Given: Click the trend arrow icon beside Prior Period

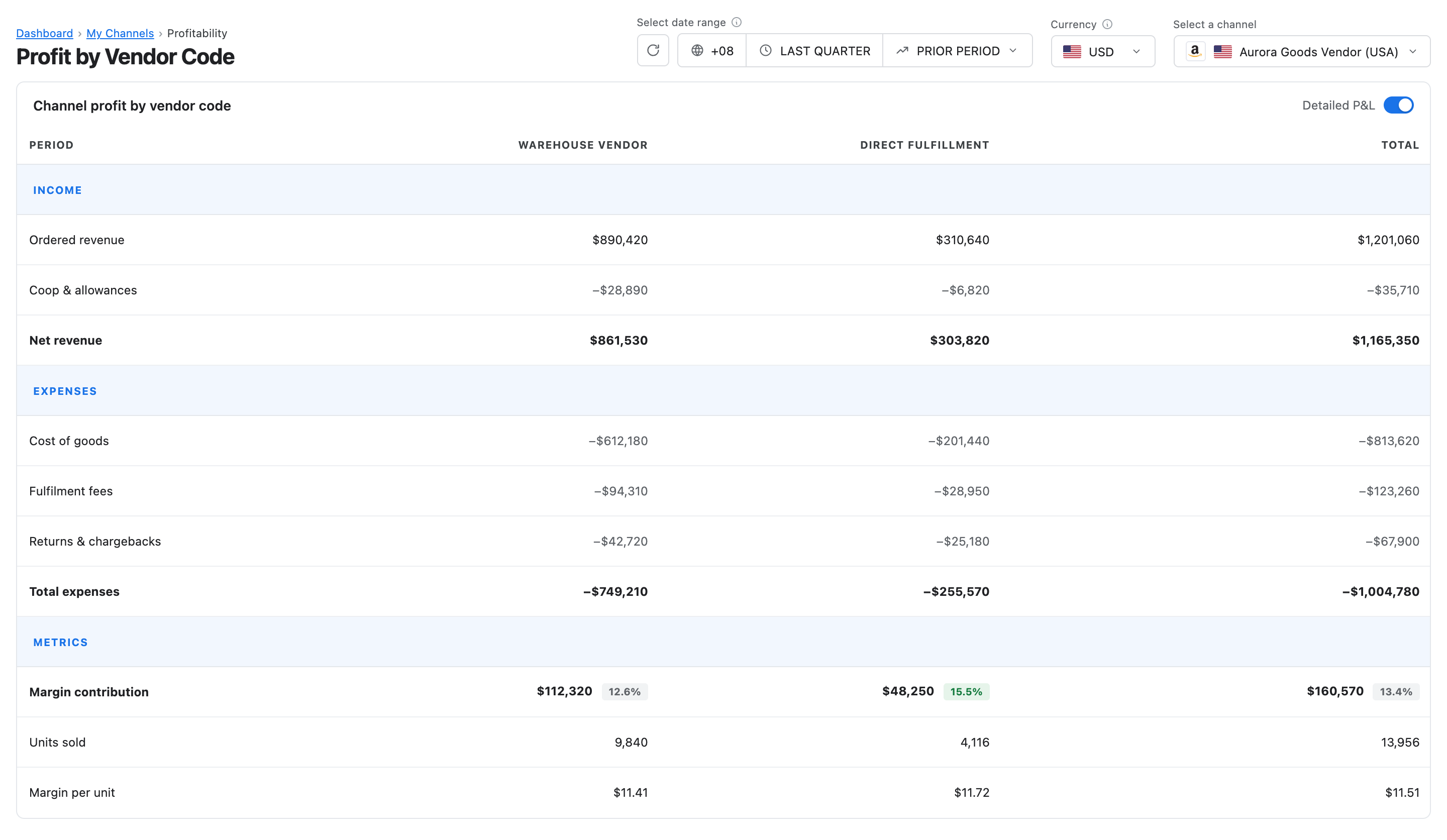Looking at the screenshot, I should pyautogui.click(x=902, y=51).
